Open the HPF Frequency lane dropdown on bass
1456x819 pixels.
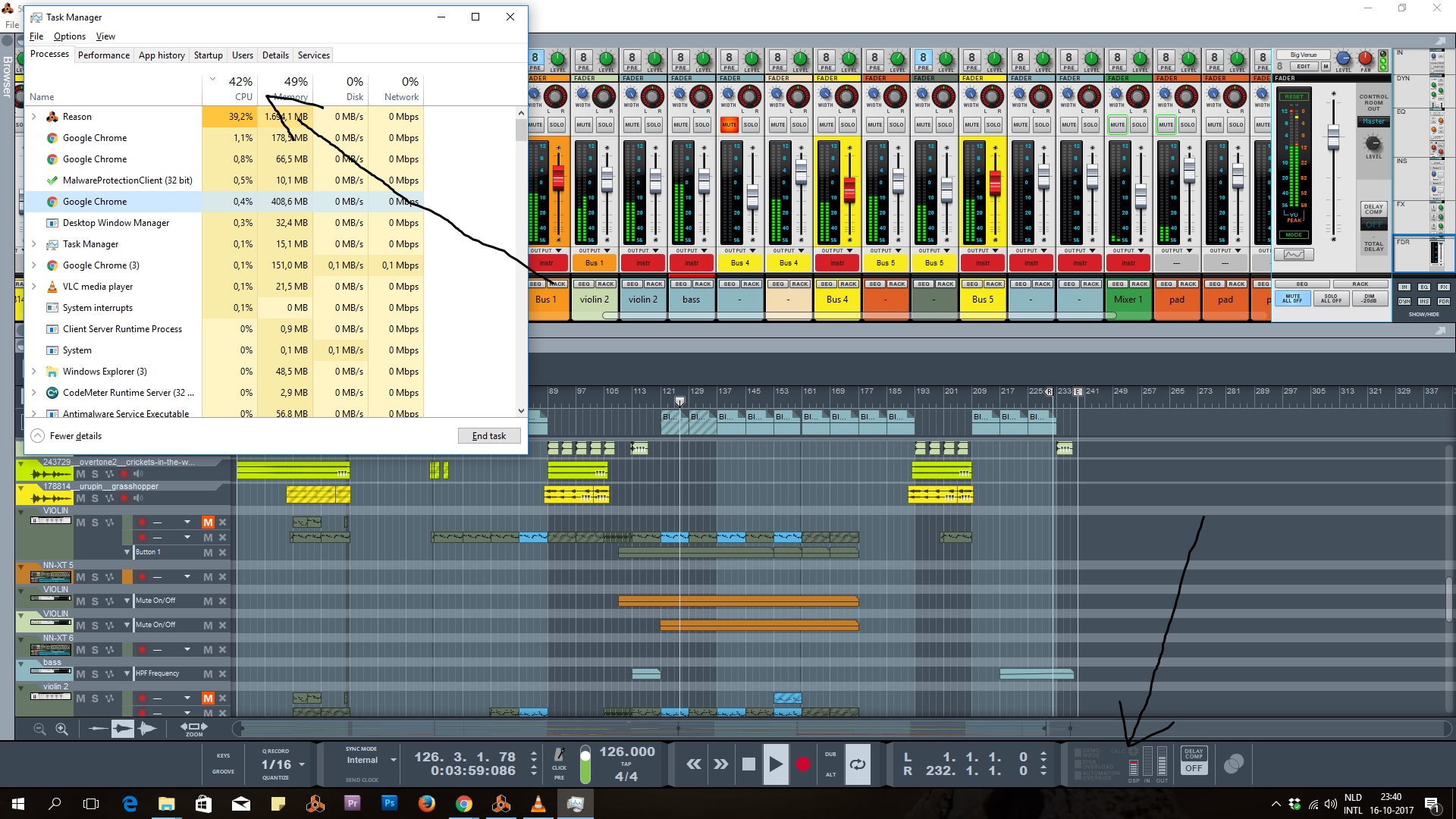(x=127, y=674)
